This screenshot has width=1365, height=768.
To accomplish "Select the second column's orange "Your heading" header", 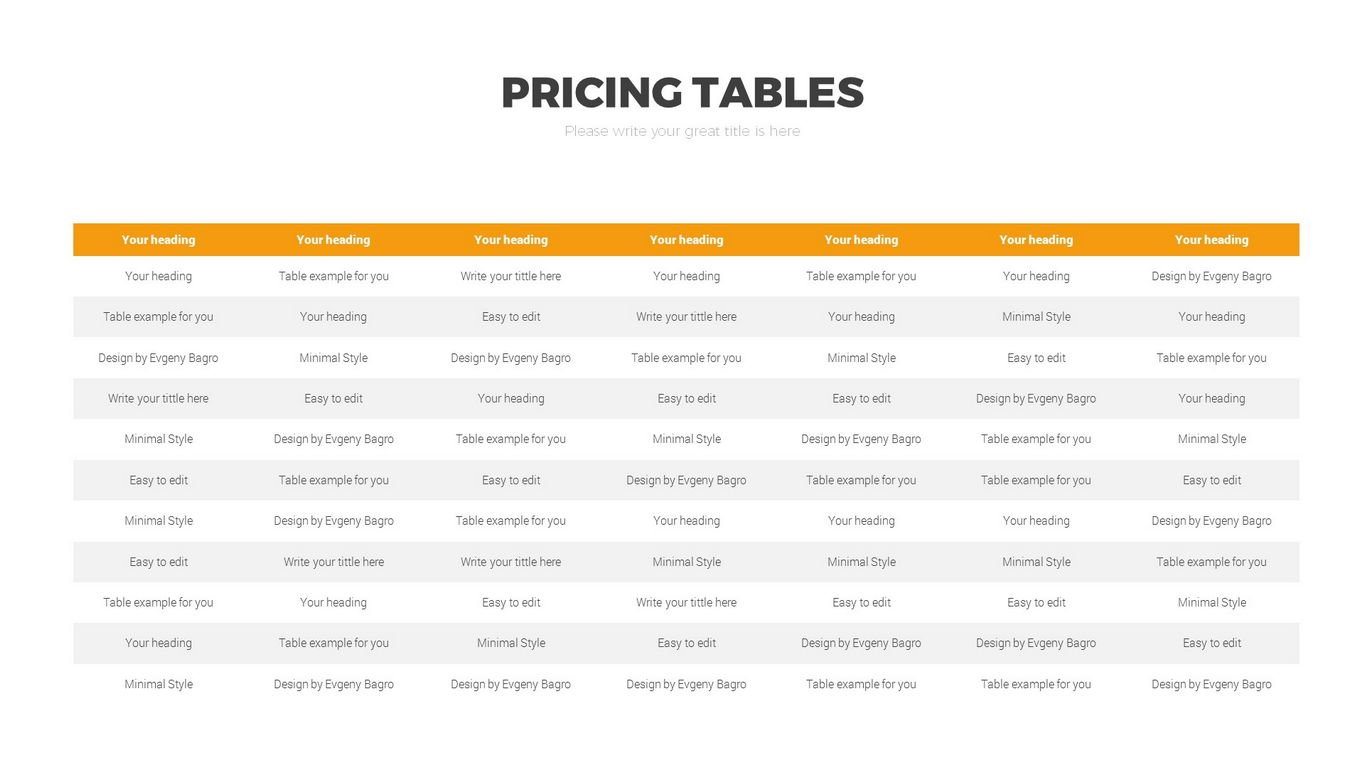I will 333,240.
